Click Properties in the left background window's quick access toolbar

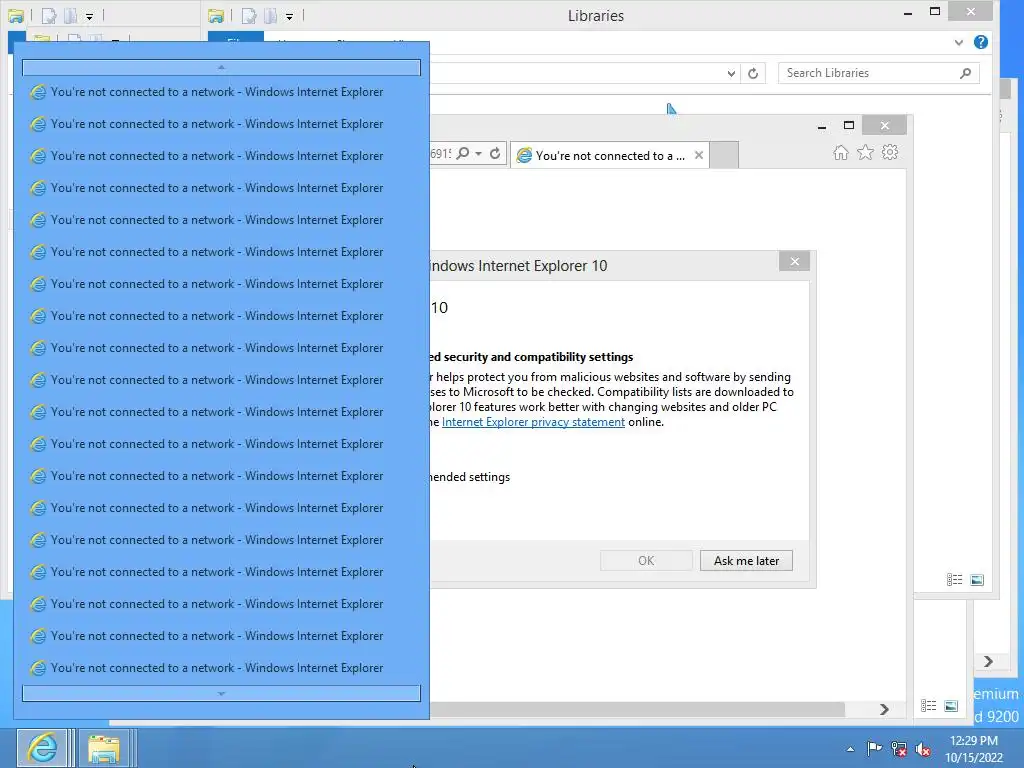pos(49,15)
